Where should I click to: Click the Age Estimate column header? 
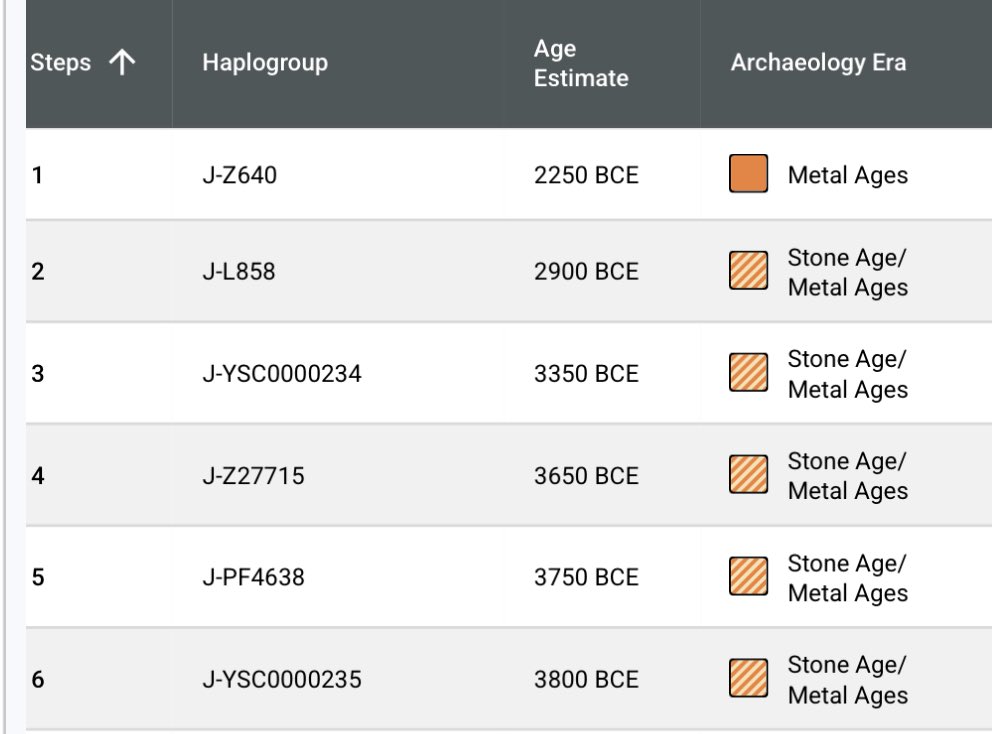coord(580,64)
